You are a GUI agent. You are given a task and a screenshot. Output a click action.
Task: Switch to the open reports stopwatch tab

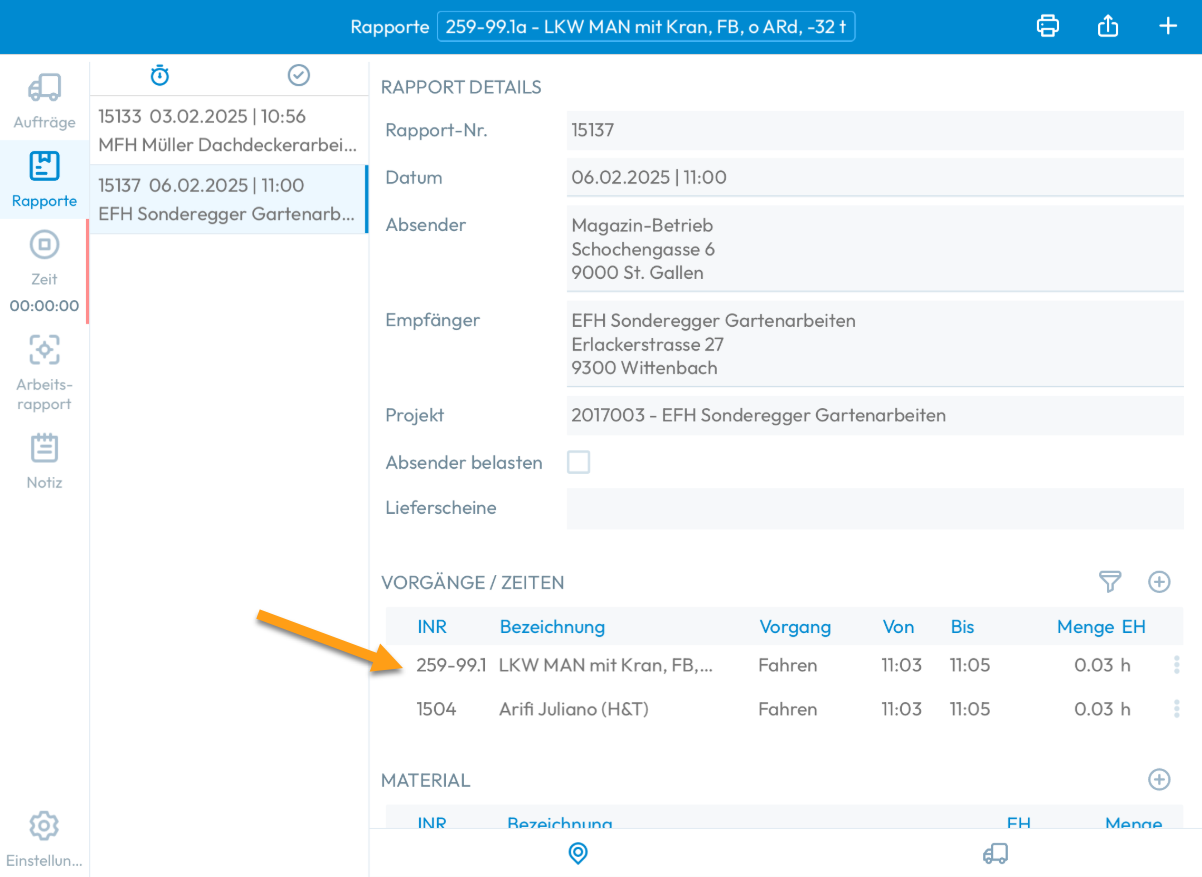[160, 75]
